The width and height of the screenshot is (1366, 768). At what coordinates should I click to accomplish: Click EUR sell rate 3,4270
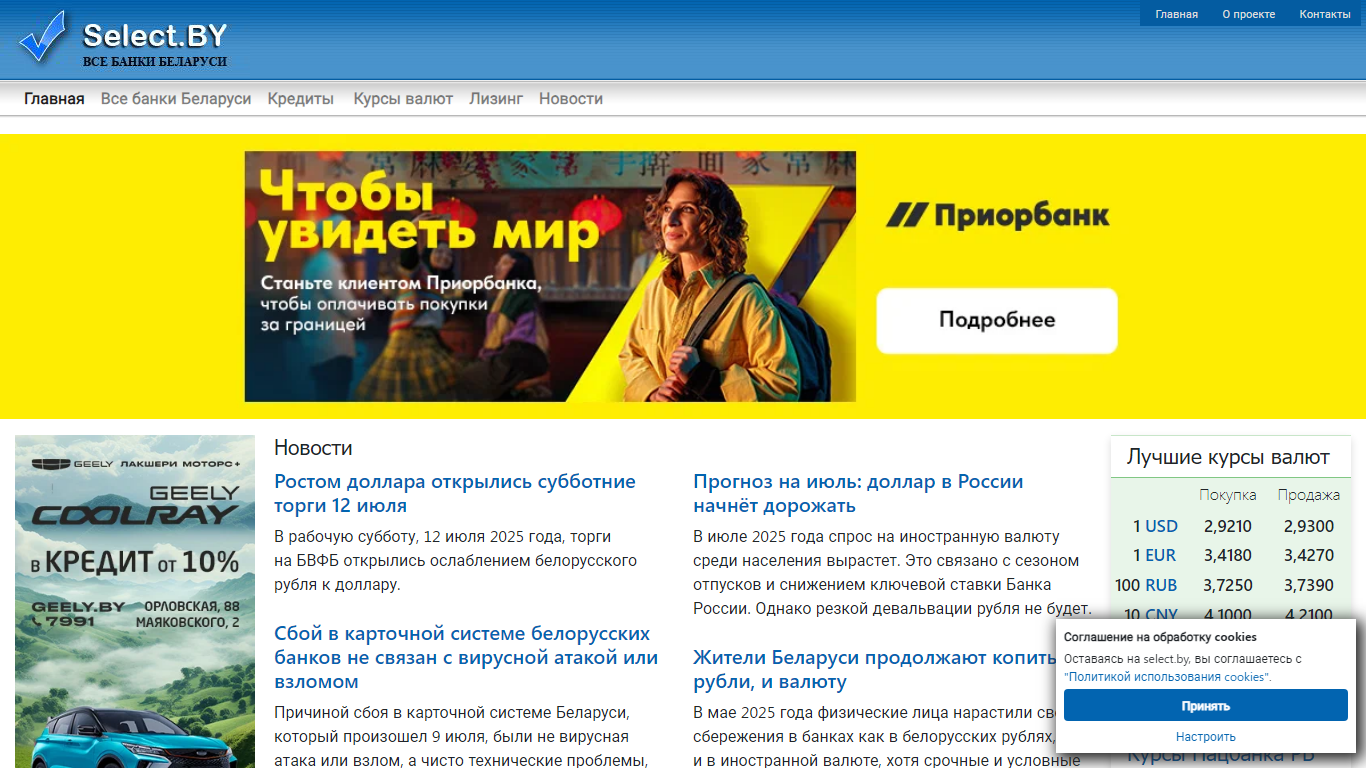tap(1309, 555)
